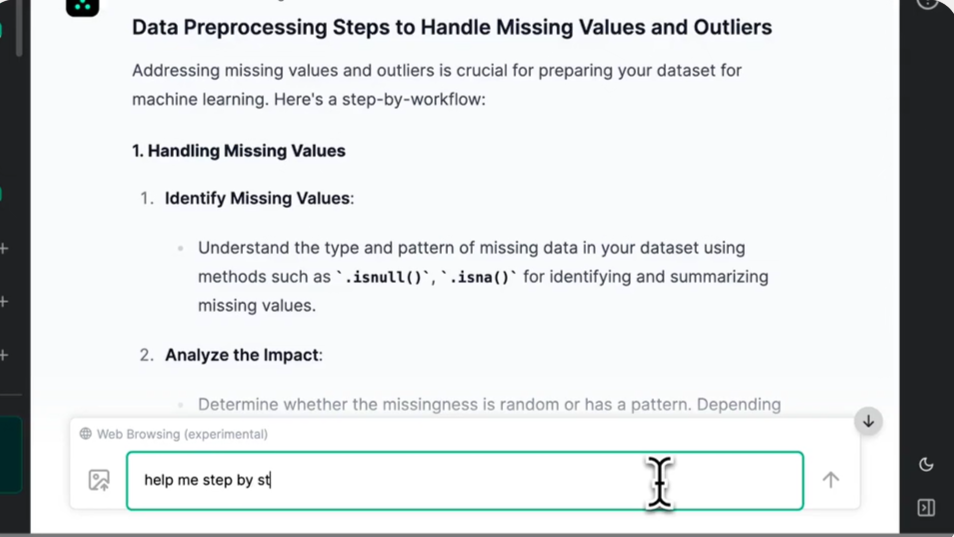The width and height of the screenshot is (954, 537).
Task: Click the top plus icon in left sidebar
Action: 4,248
